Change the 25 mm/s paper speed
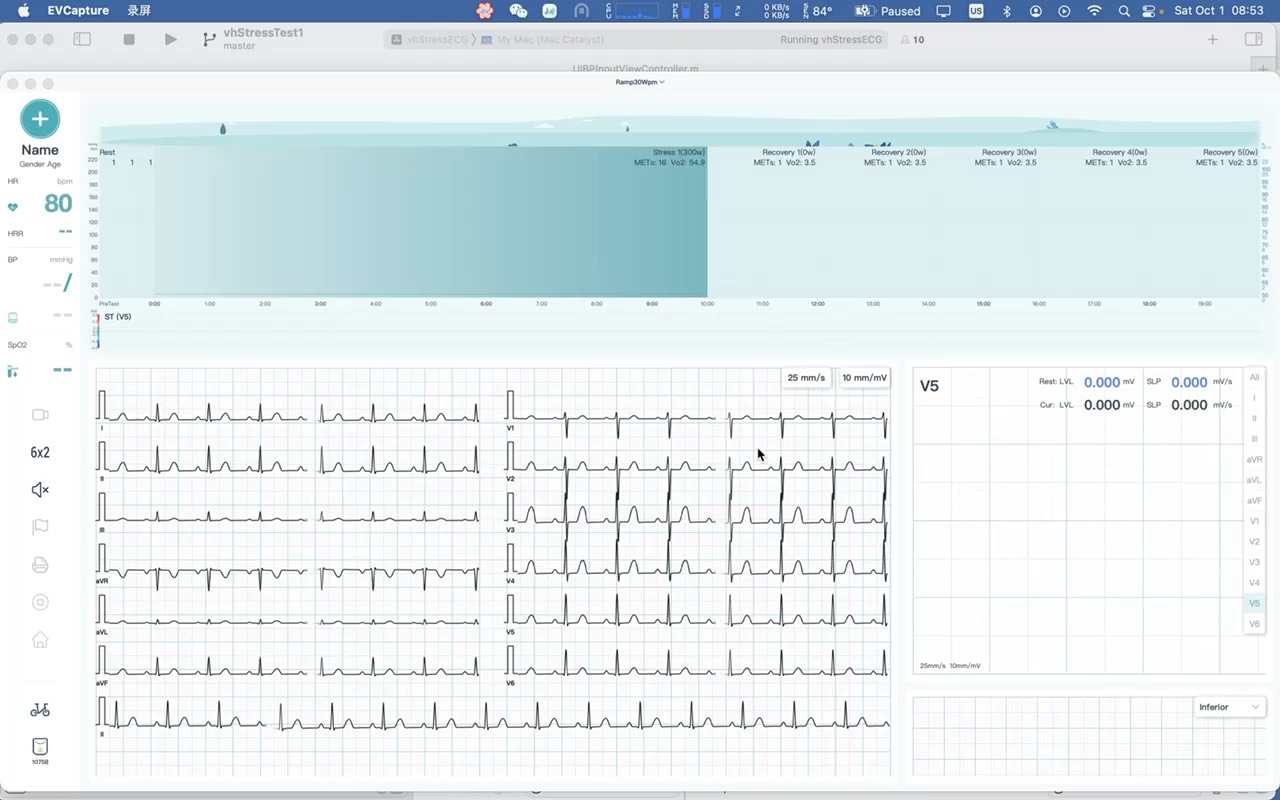Viewport: 1280px width, 800px height. (806, 378)
